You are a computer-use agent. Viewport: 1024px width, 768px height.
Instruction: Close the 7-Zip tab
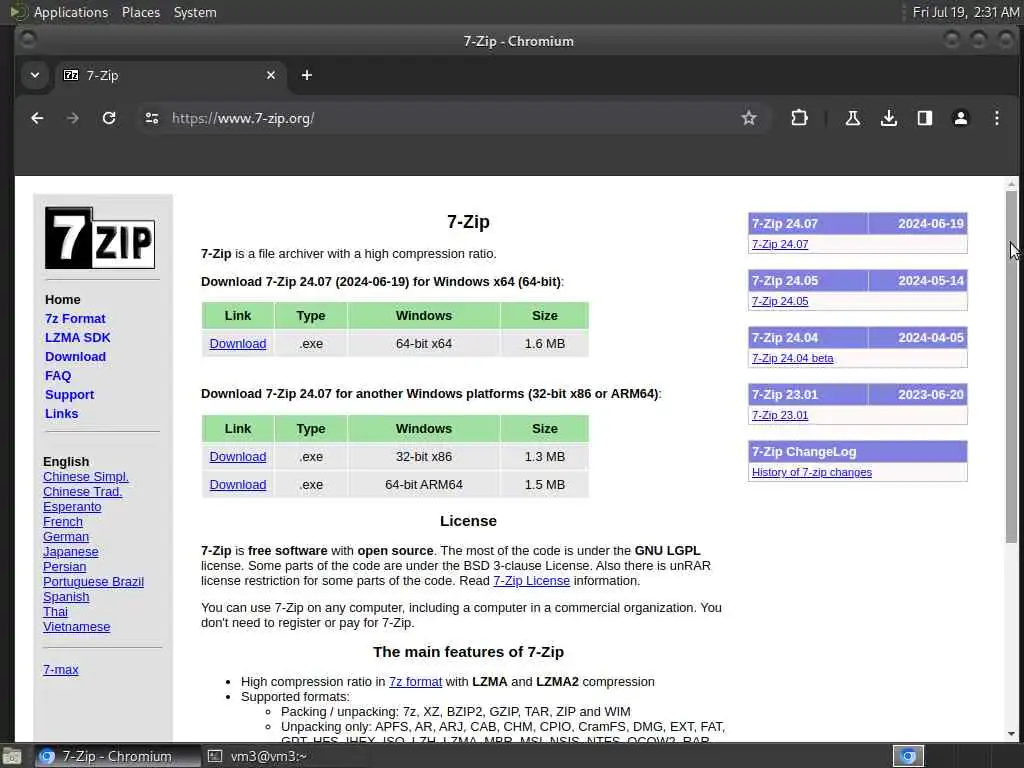(x=271, y=75)
